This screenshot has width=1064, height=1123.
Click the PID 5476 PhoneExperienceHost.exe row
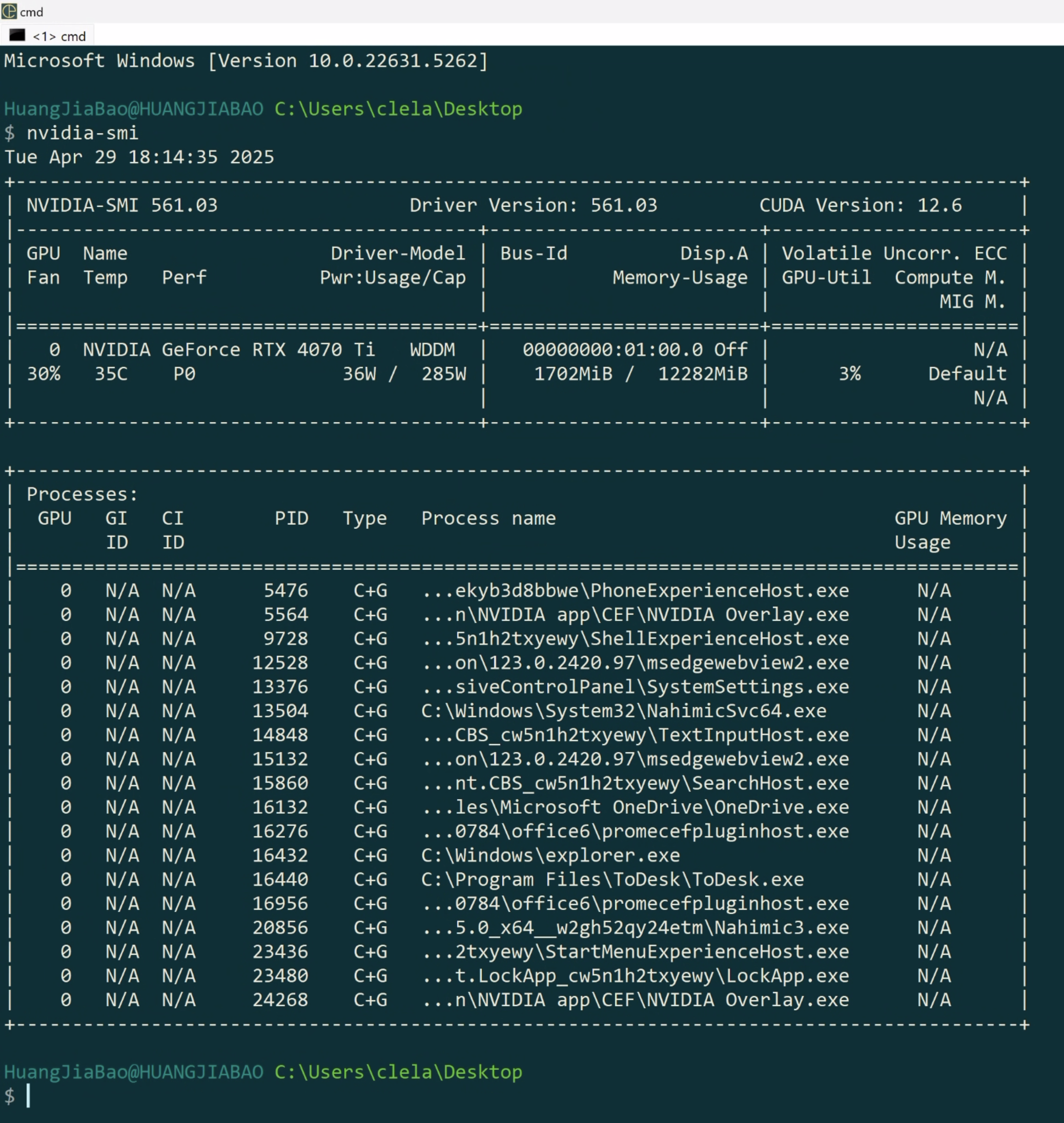click(x=516, y=590)
